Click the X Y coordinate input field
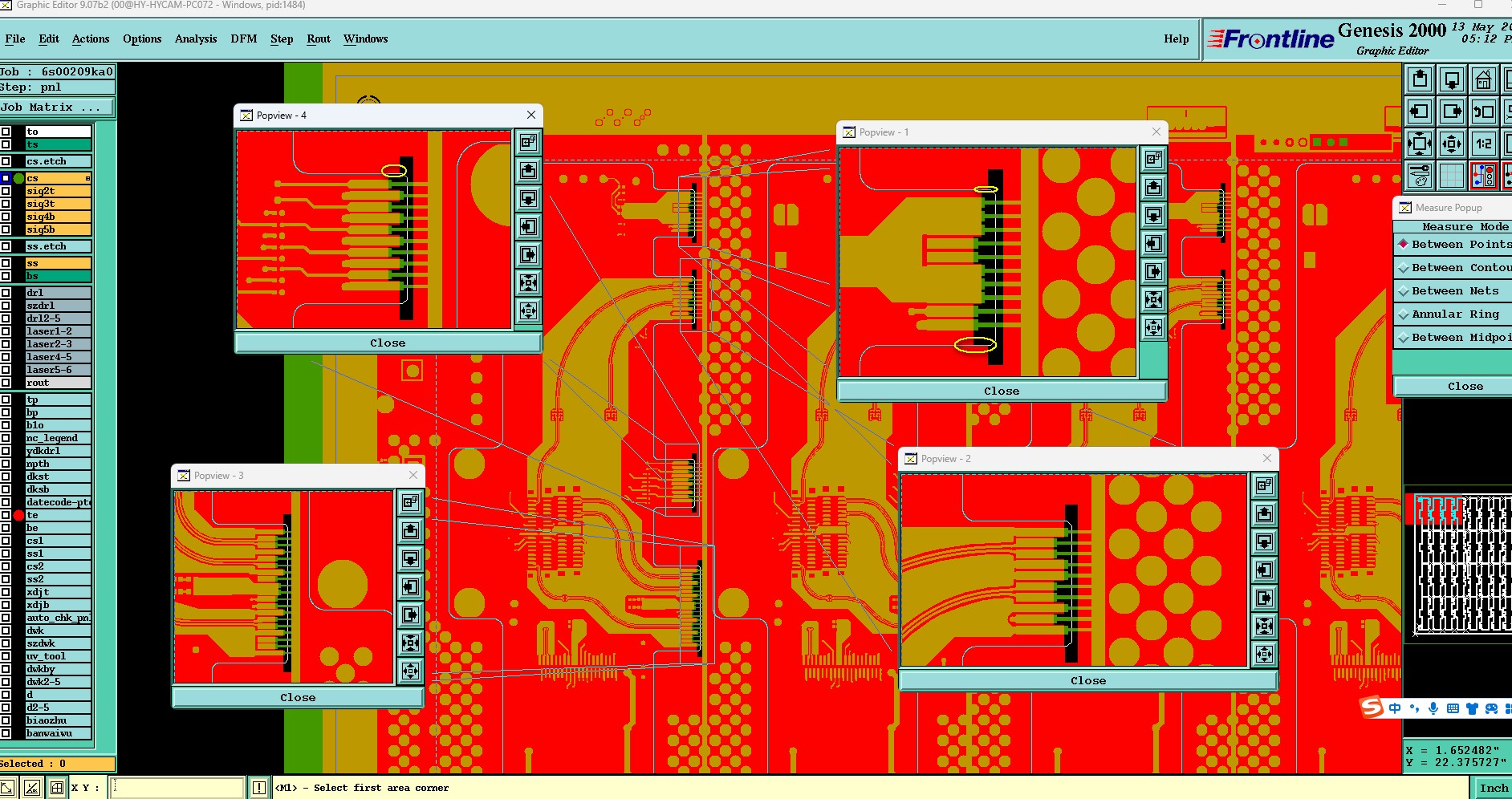The width and height of the screenshot is (1512, 799). coord(177,788)
